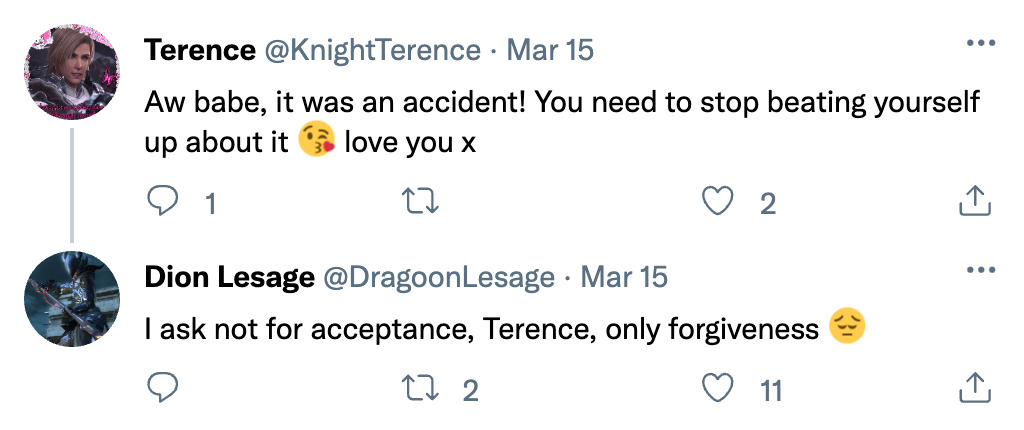Open Dion's tweet via Mar 15 timestamp

click(624, 277)
